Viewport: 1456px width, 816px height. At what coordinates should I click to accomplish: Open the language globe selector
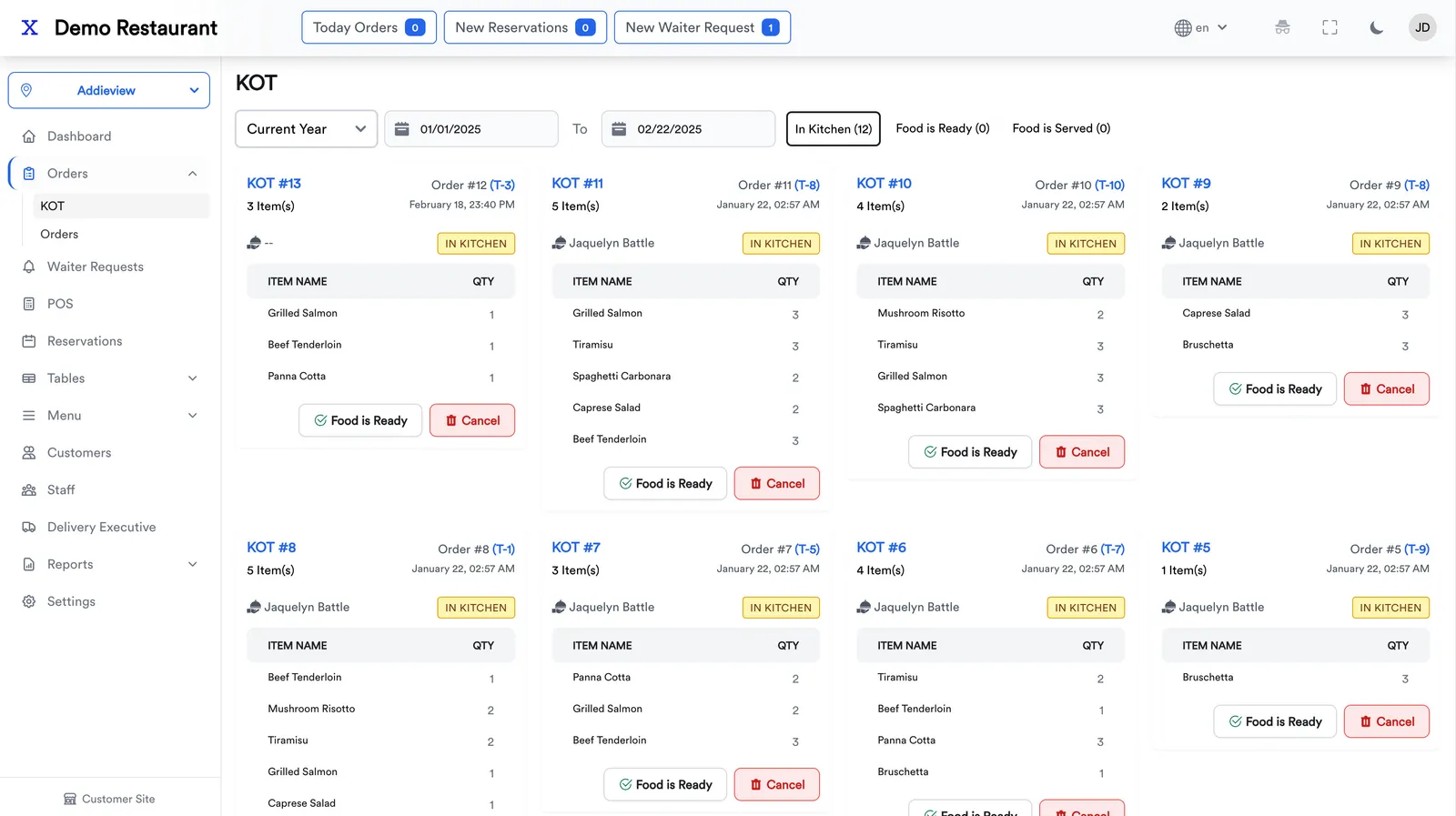coord(1200,27)
